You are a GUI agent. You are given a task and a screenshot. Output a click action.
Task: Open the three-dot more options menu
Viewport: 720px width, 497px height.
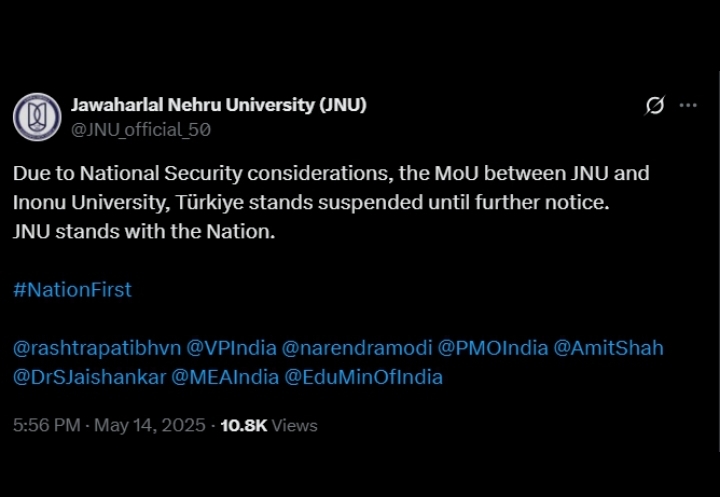click(688, 105)
